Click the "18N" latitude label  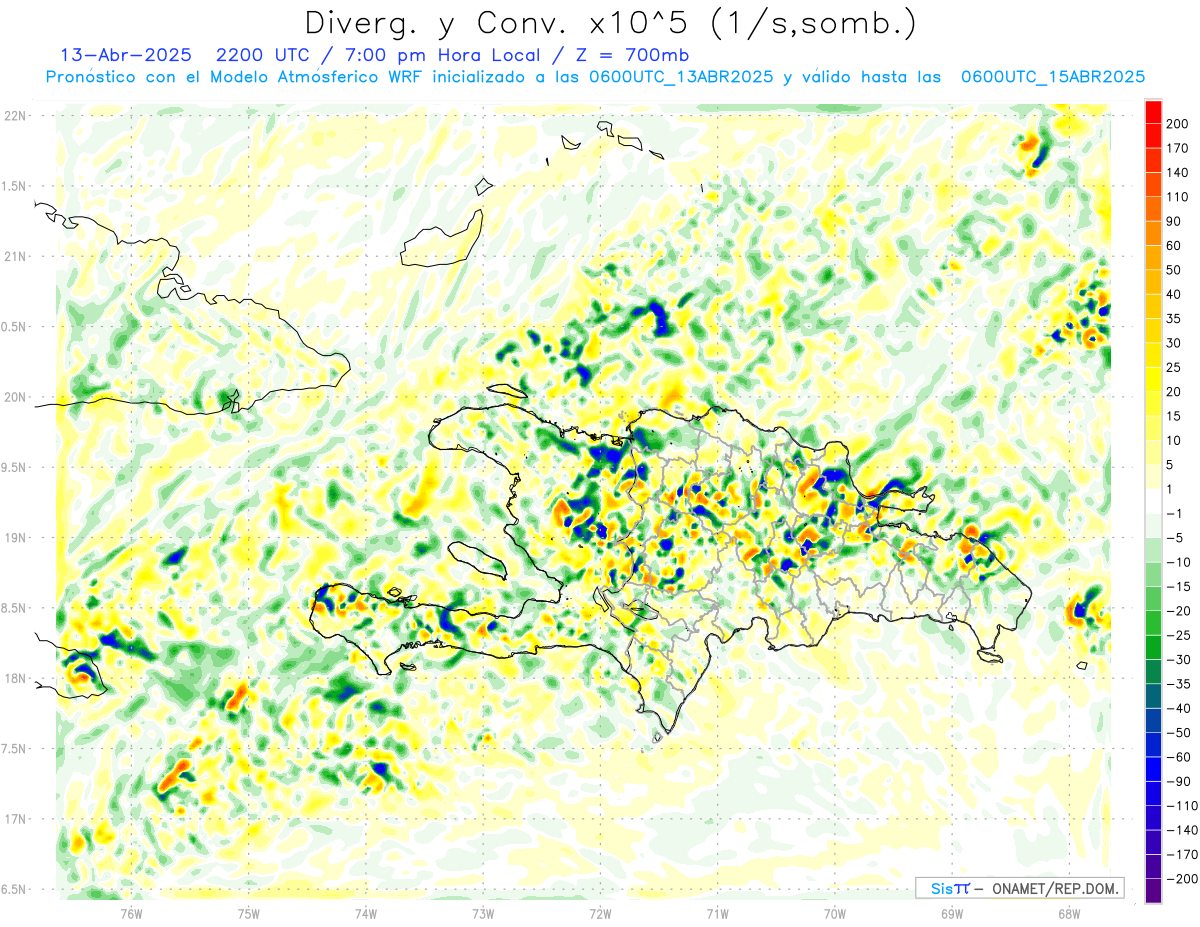click(x=14, y=678)
